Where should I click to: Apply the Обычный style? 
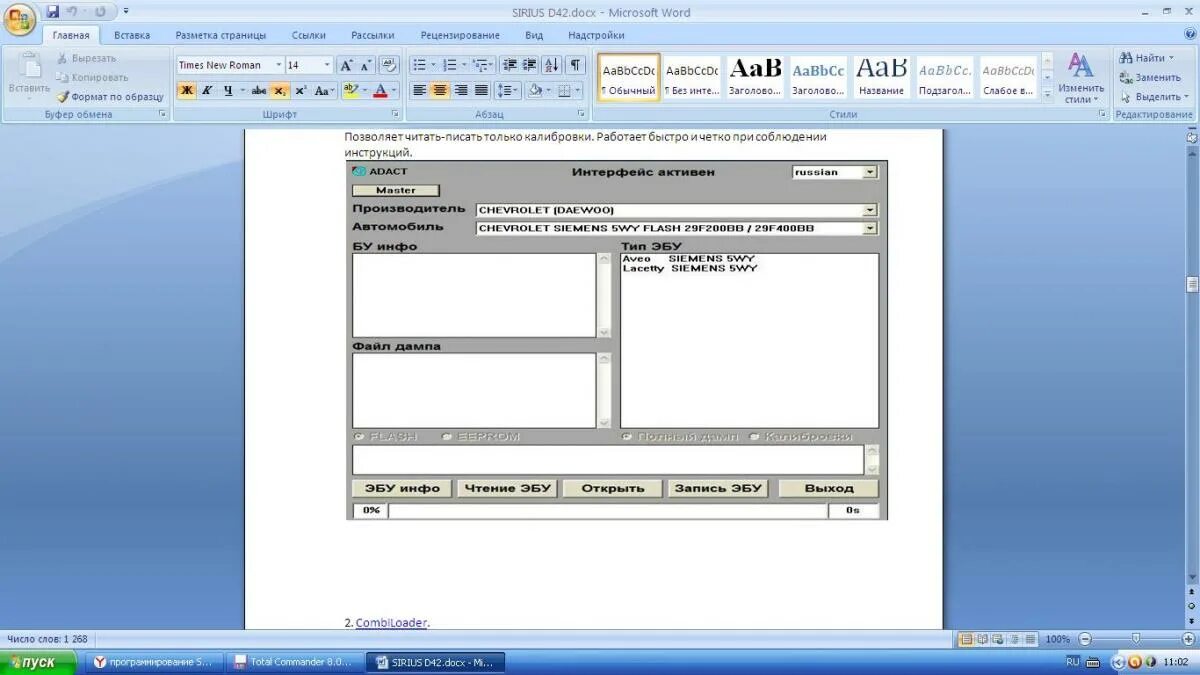point(629,78)
